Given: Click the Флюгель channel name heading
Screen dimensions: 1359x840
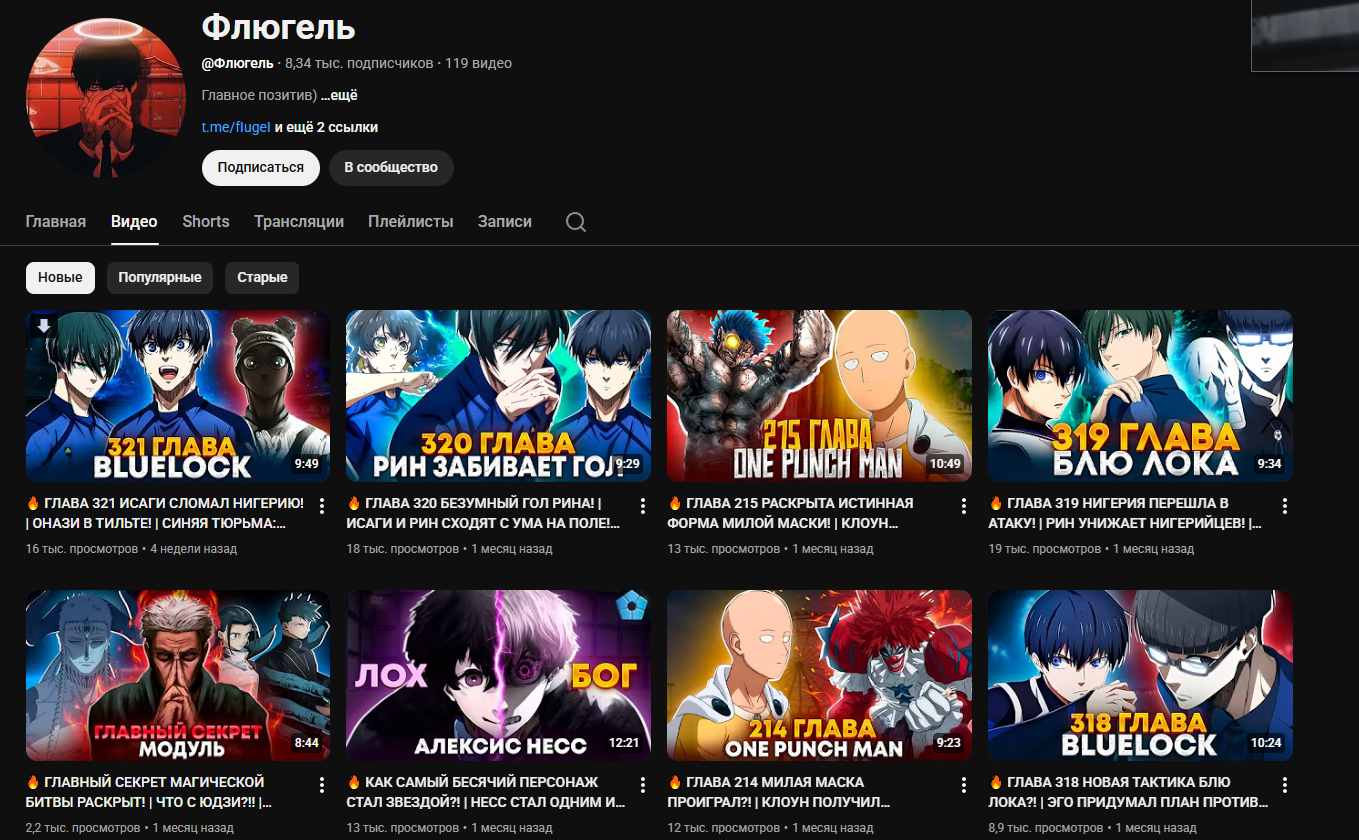Looking at the screenshot, I should click(x=279, y=27).
